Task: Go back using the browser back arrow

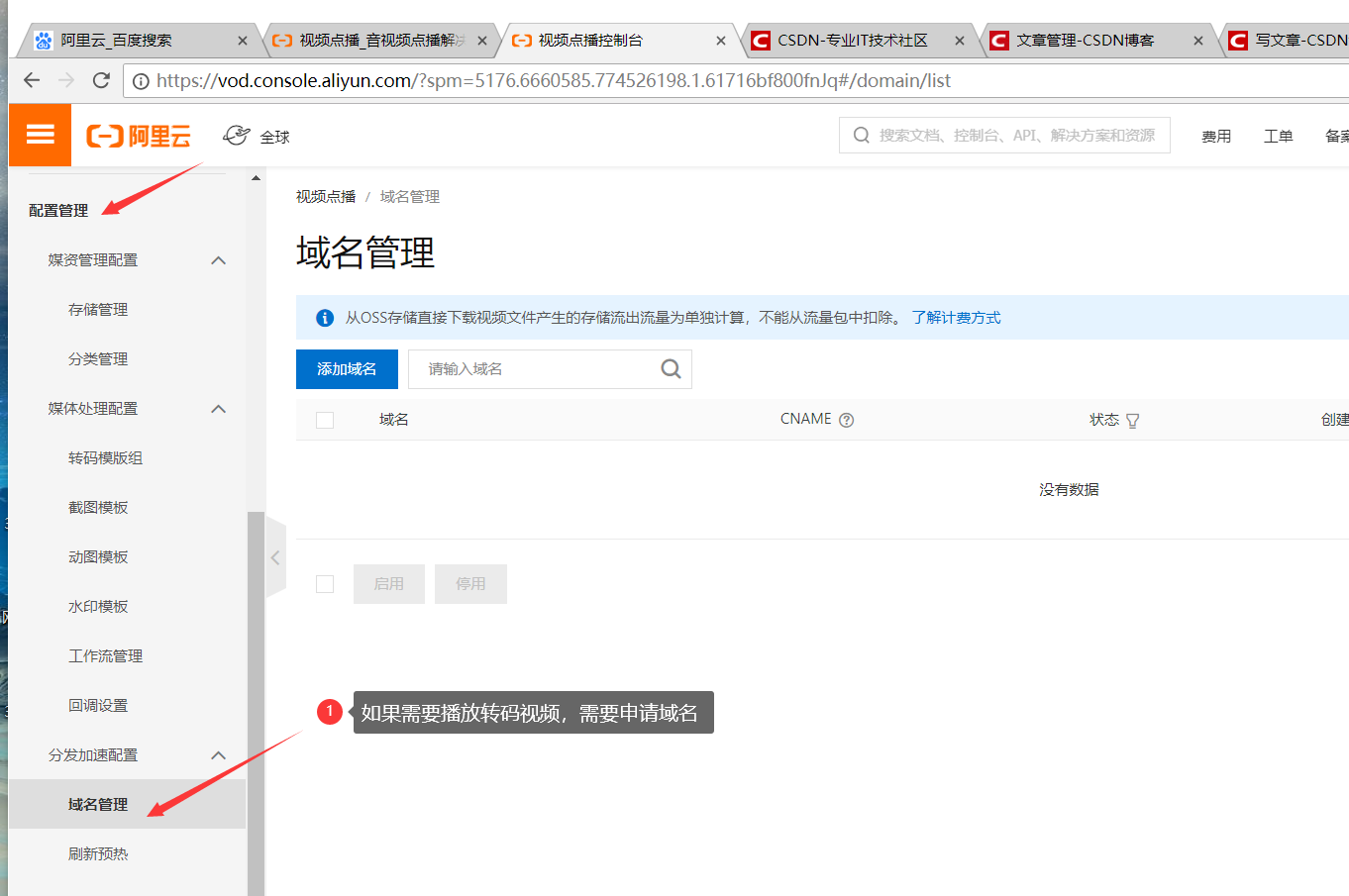Action: pyautogui.click(x=31, y=80)
